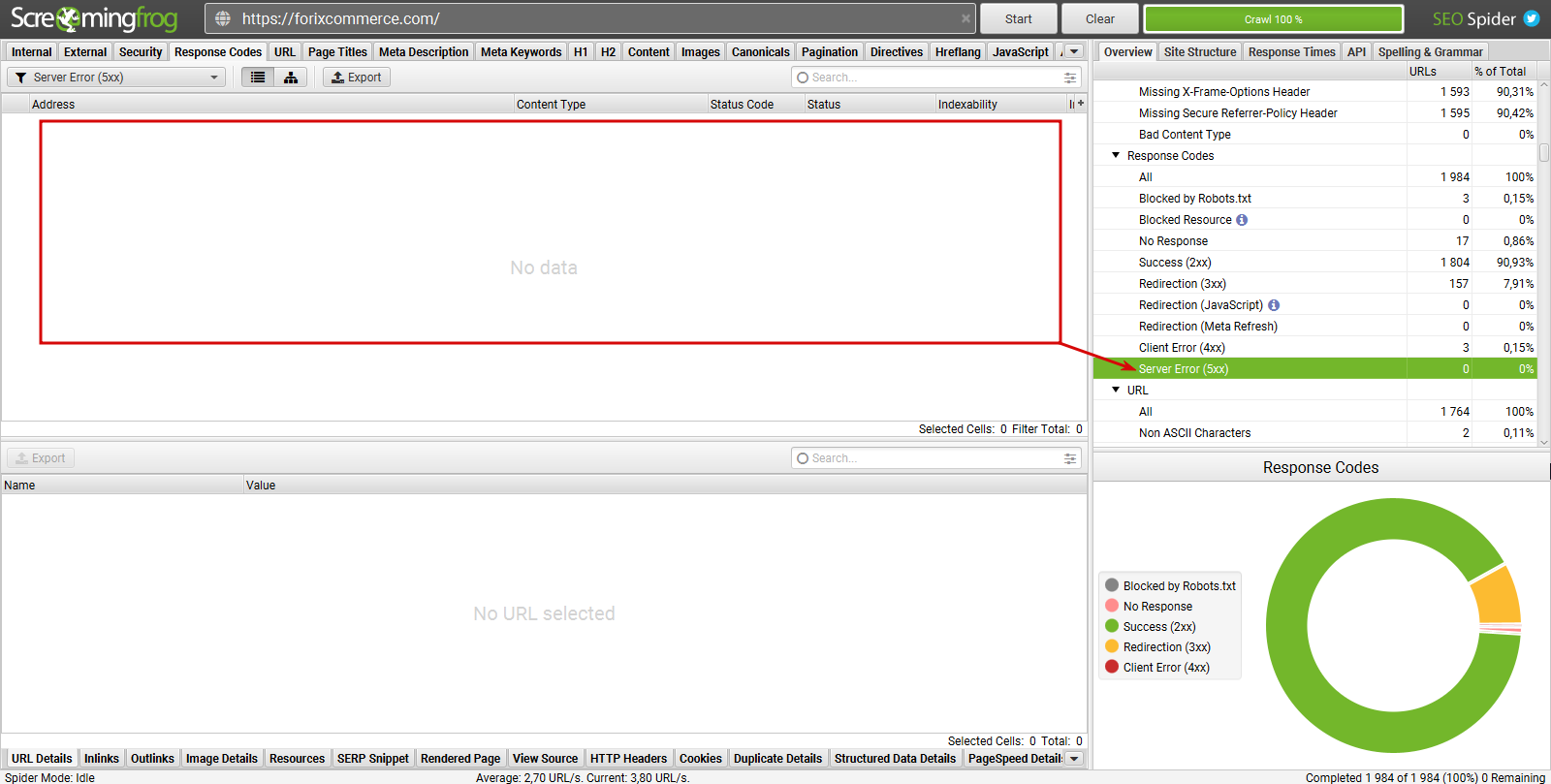Select the Overview tab

click(1128, 52)
